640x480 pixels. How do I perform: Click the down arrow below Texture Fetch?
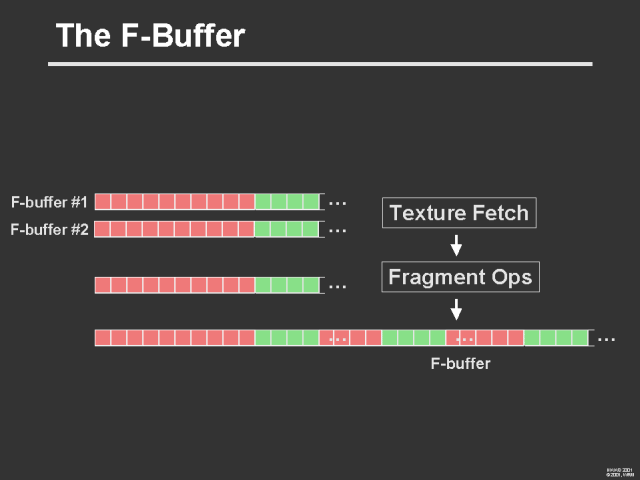point(456,245)
